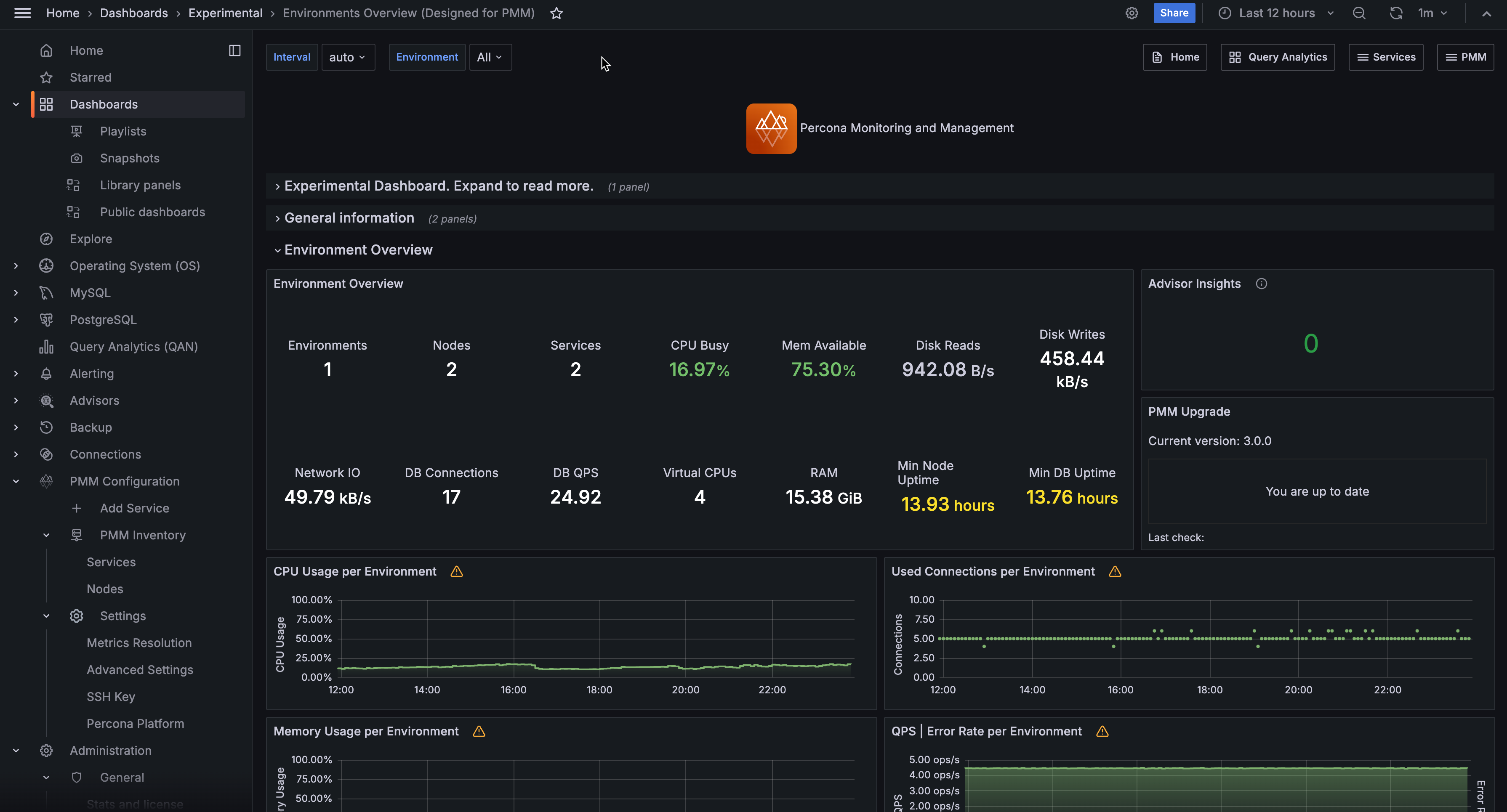Viewport: 1507px width, 812px height.
Task: Undock the sidebar navigation panel
Action: (234, 51)
